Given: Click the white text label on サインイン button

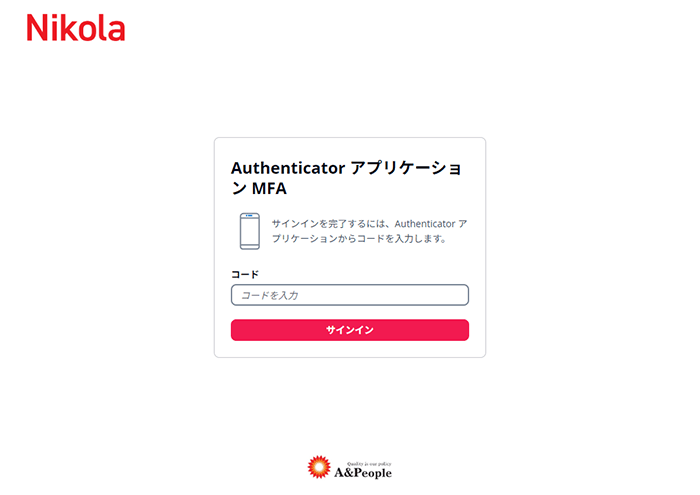Looking at the screenshot, I should pyautogui.click(x=350, y=330).
